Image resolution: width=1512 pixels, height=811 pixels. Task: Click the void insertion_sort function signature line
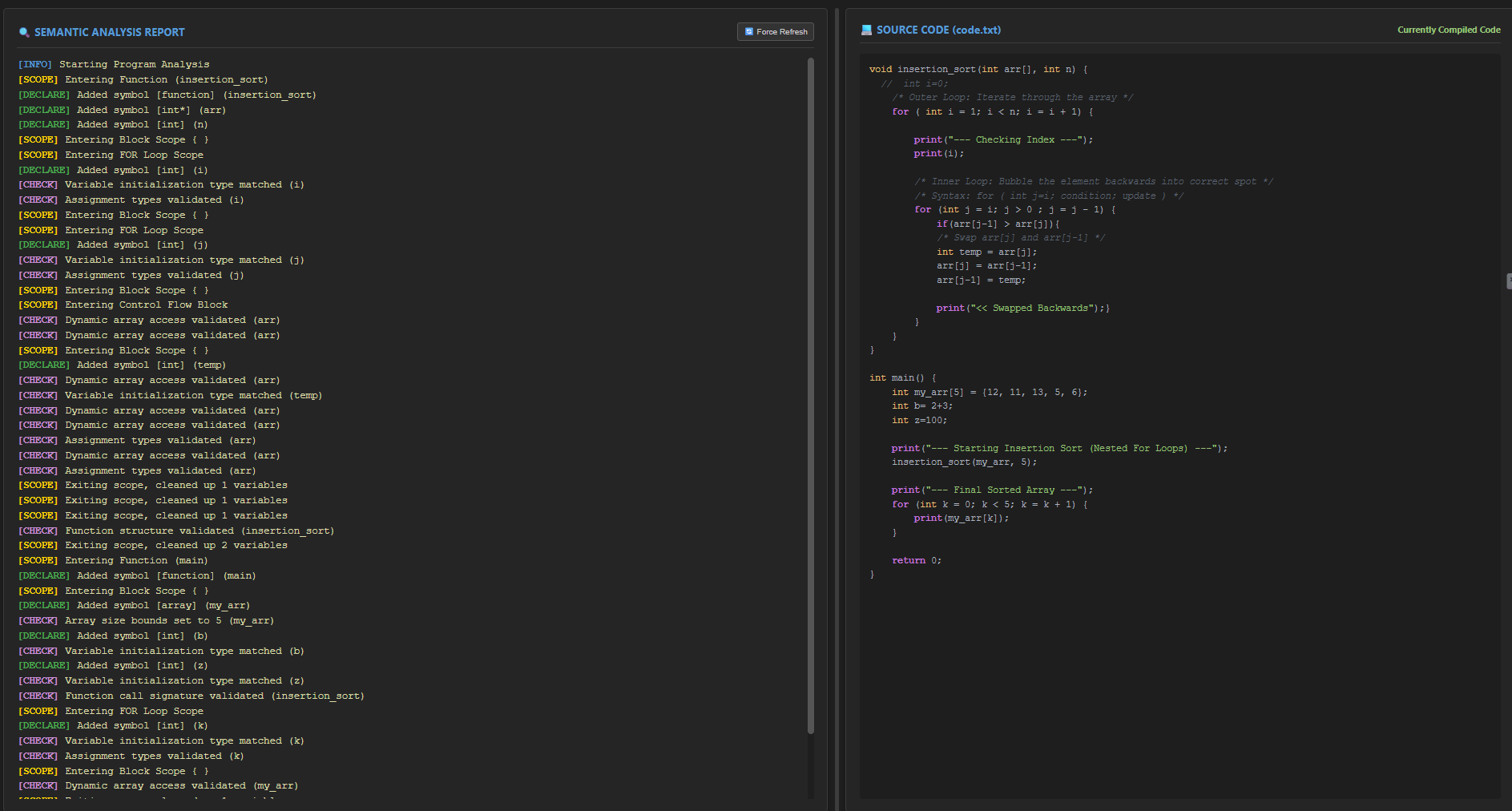point(978,70)
